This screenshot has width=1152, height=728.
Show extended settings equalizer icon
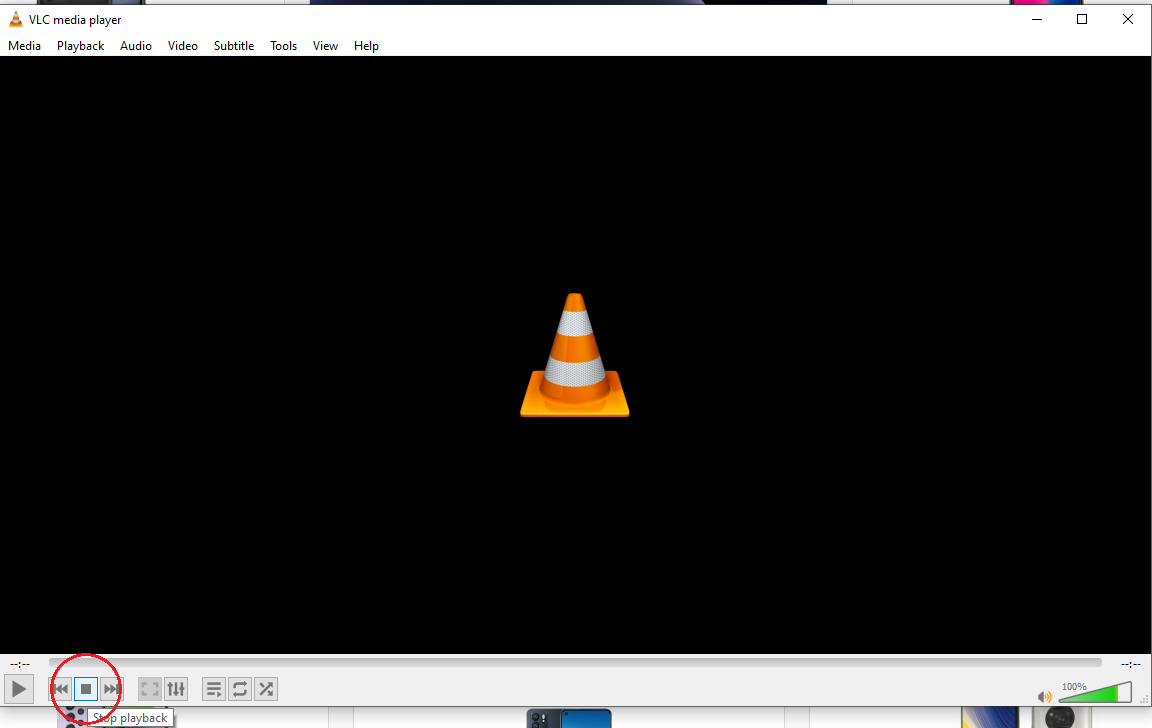(176, 689)
